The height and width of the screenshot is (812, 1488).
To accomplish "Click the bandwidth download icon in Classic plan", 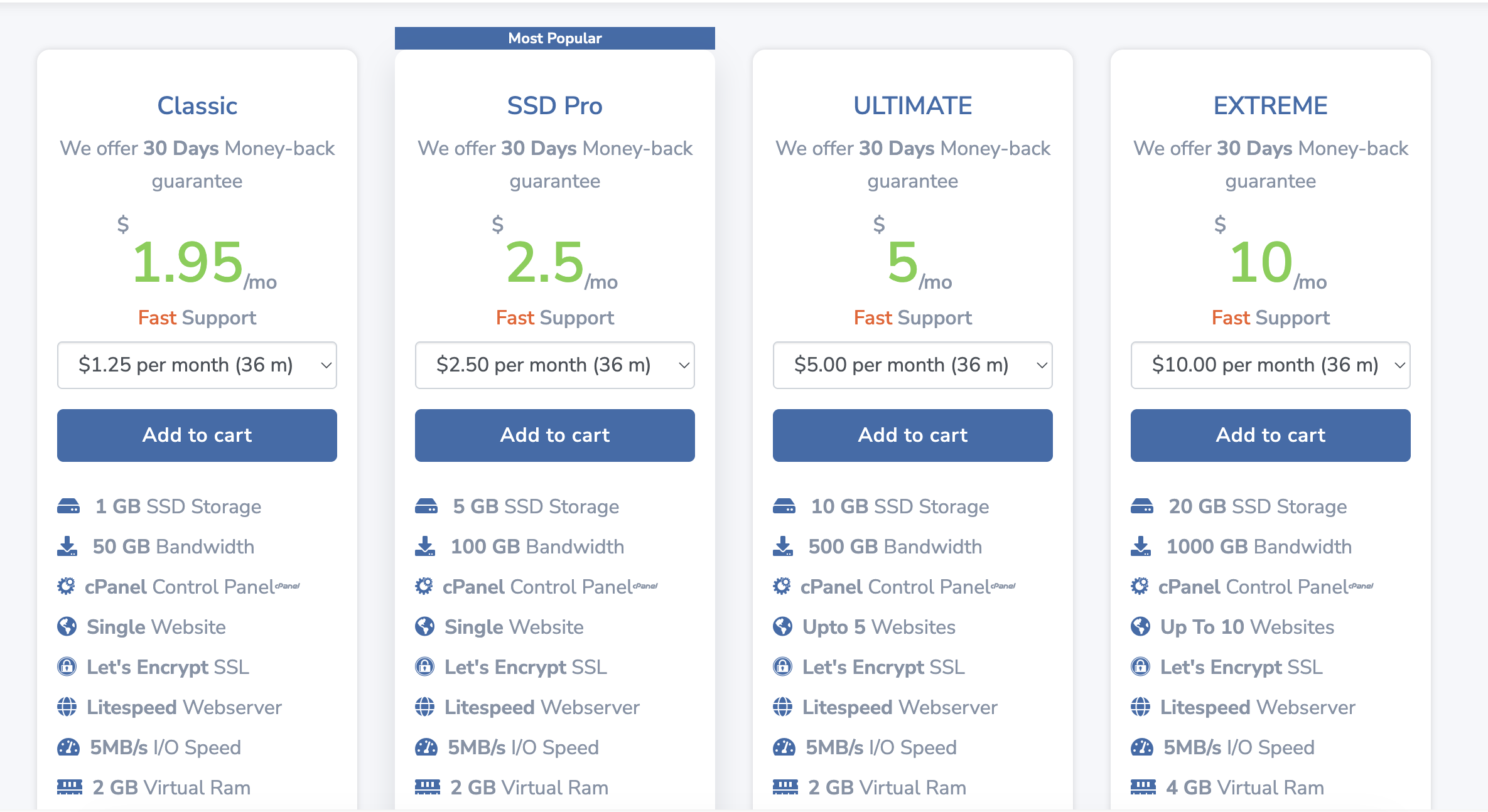I will click(67, 546).
